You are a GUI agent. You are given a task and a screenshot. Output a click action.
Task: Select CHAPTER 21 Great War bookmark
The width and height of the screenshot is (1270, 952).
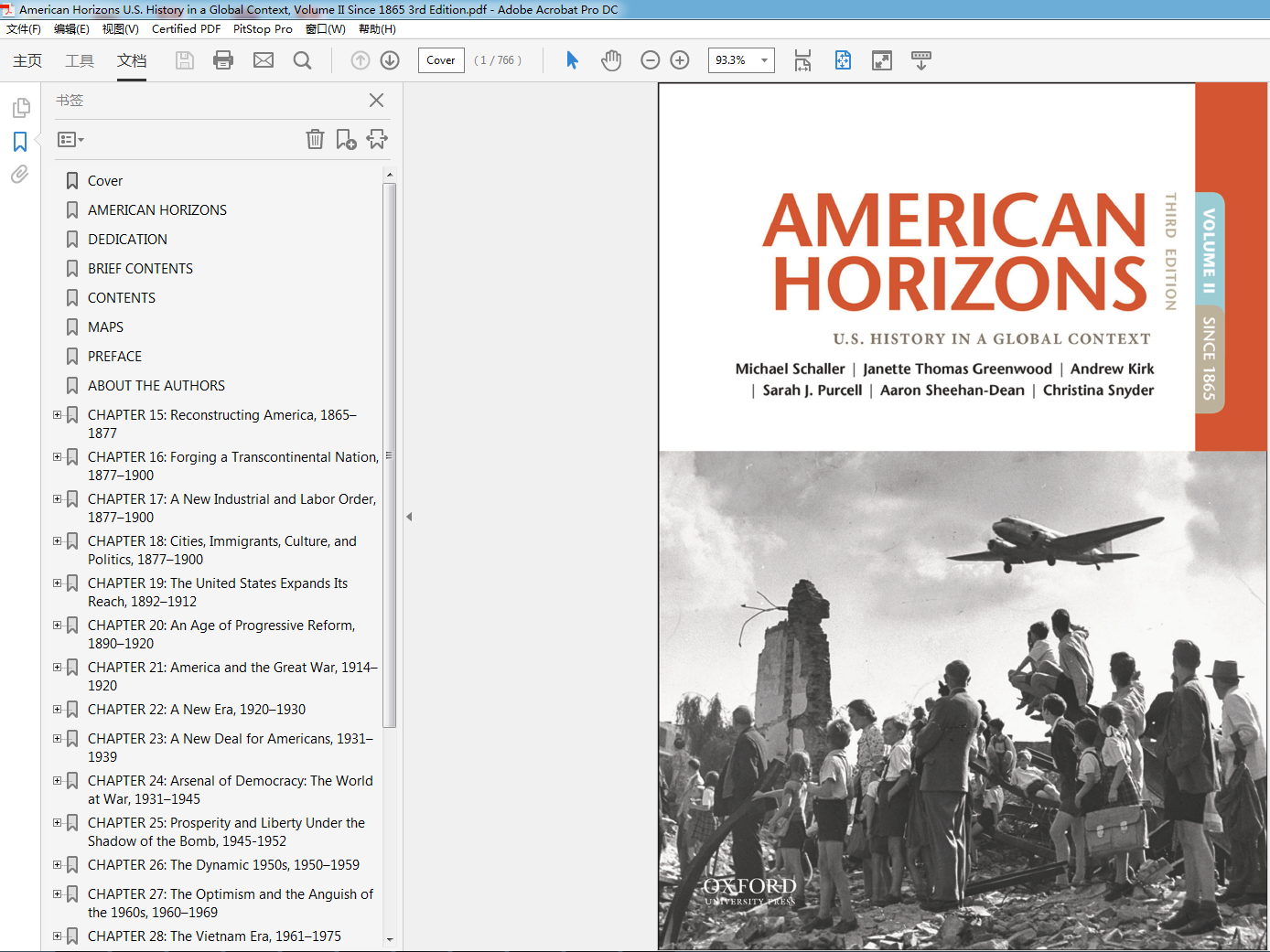232,677
